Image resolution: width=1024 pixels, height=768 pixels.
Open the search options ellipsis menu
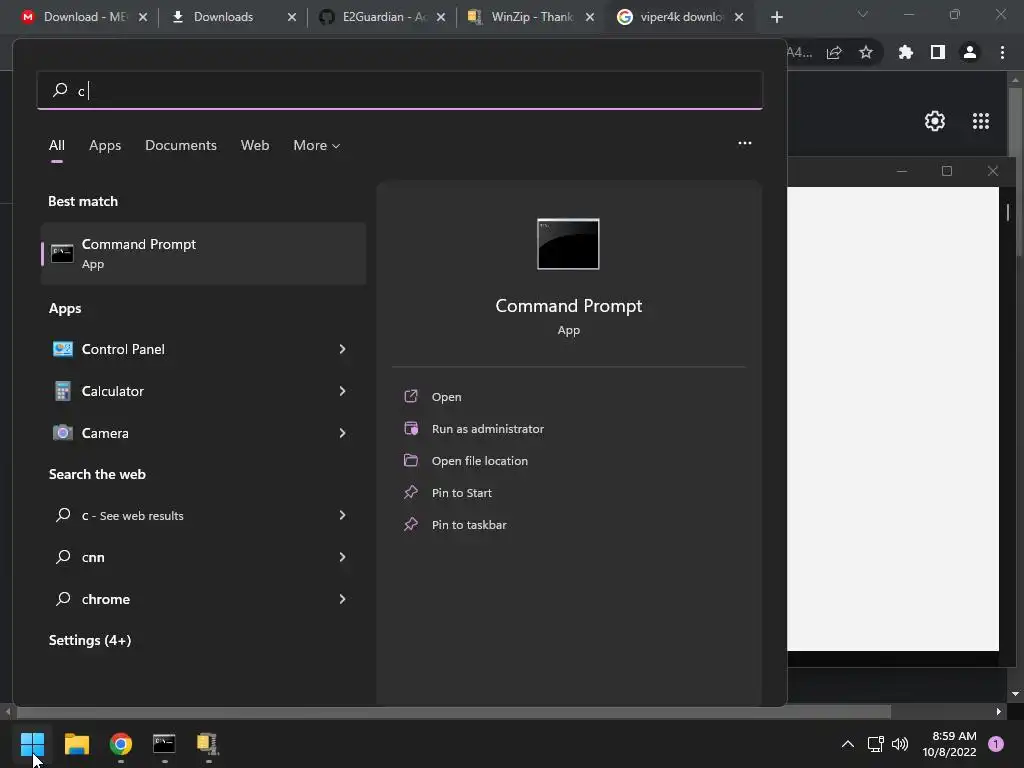click(744, 143)
